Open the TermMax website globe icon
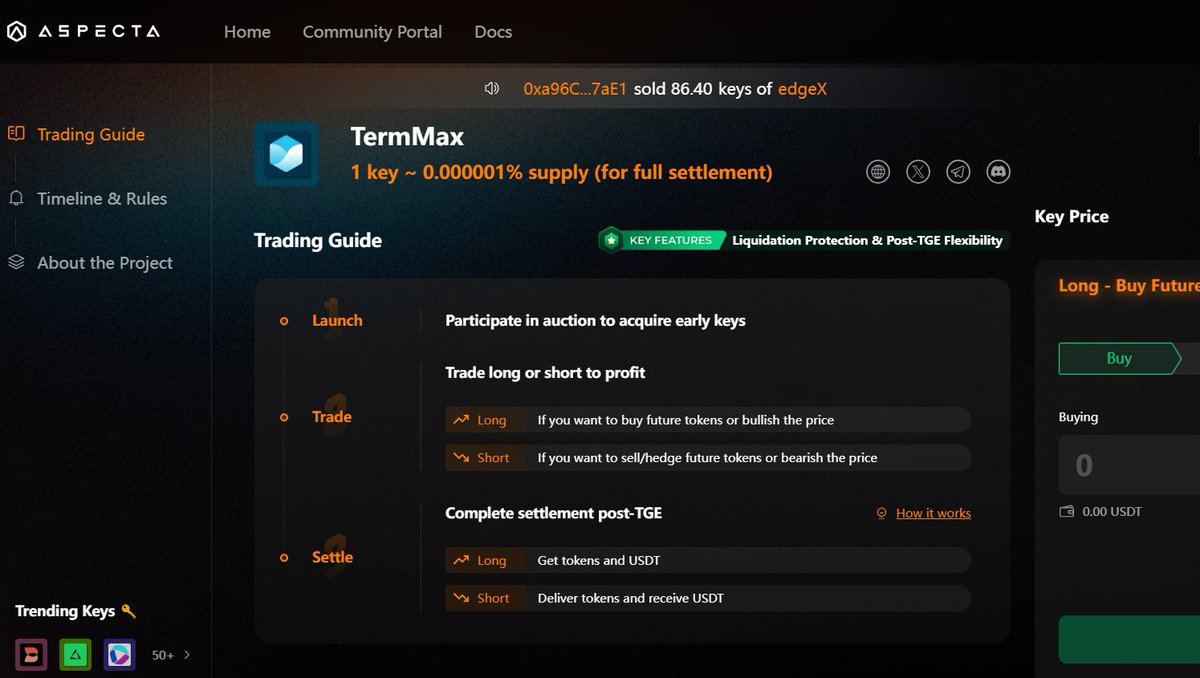1200x678 pixels. [x=878, y=172]
